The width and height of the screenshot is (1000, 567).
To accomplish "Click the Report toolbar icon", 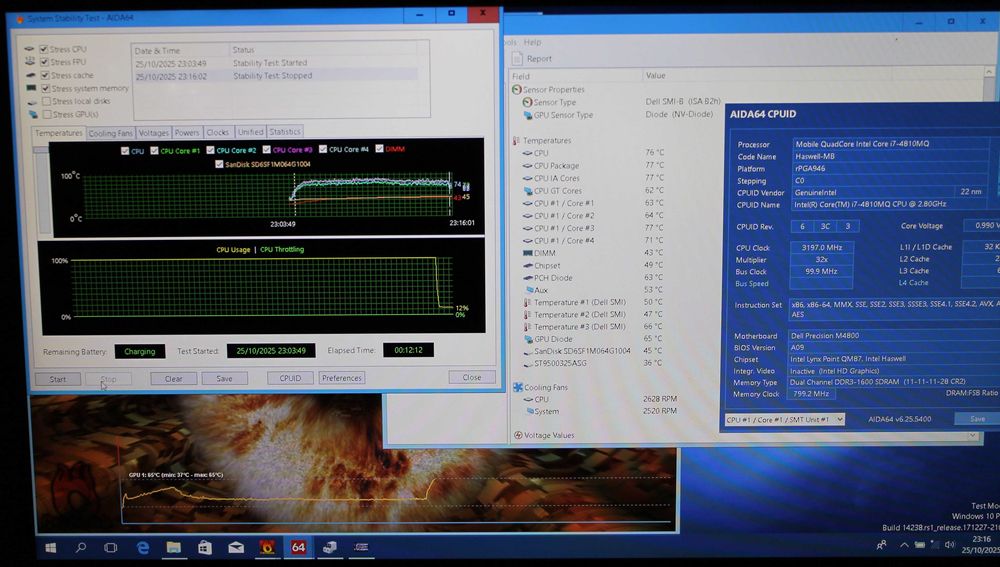I will (x=517, y=58).
